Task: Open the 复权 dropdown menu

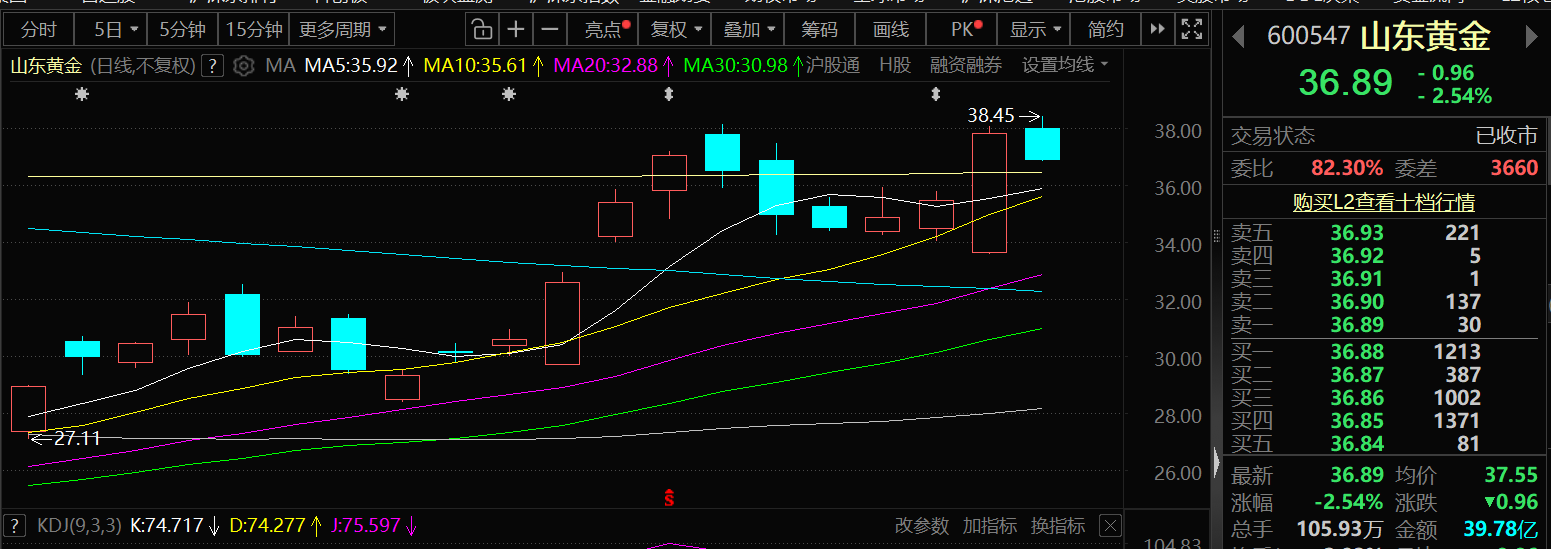Action: tap(676, 29)
